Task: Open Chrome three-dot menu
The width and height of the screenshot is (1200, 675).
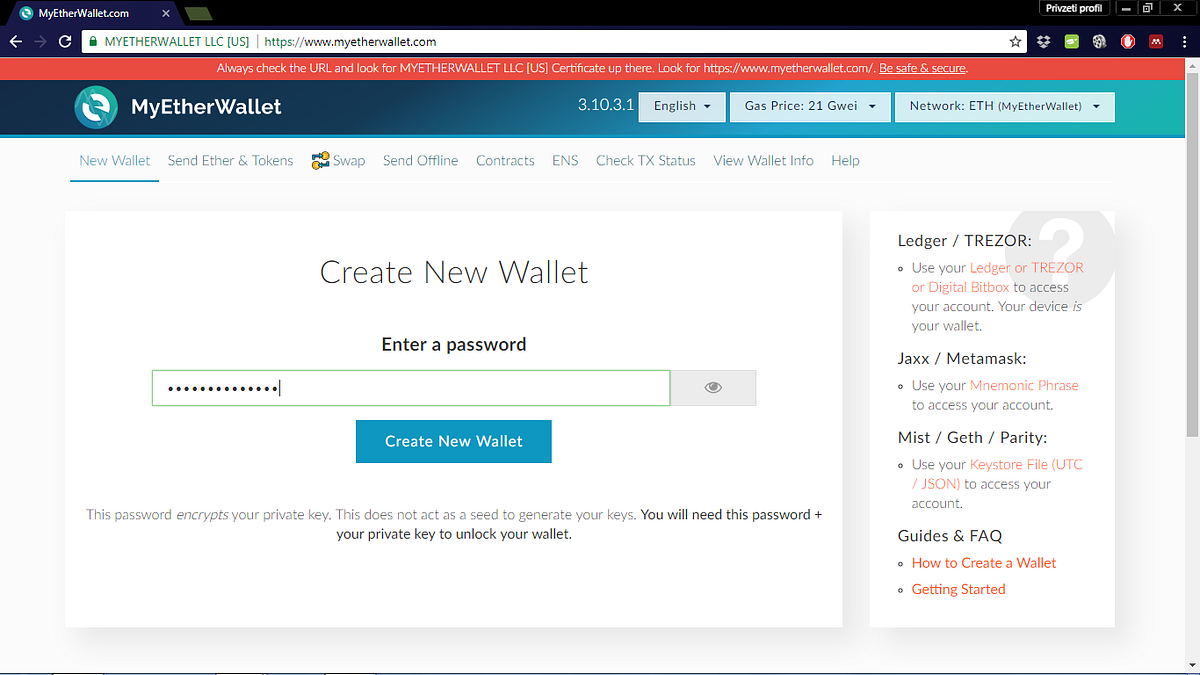Action: (1184, 42)
